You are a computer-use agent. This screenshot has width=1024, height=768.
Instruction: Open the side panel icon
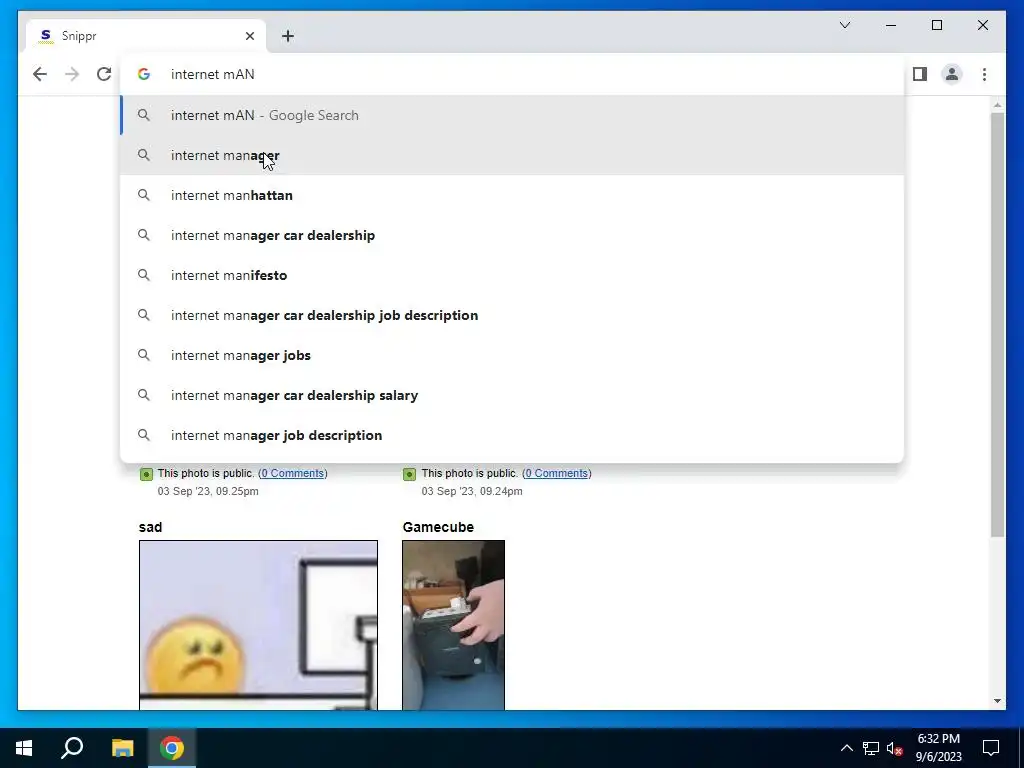(920, 74)
